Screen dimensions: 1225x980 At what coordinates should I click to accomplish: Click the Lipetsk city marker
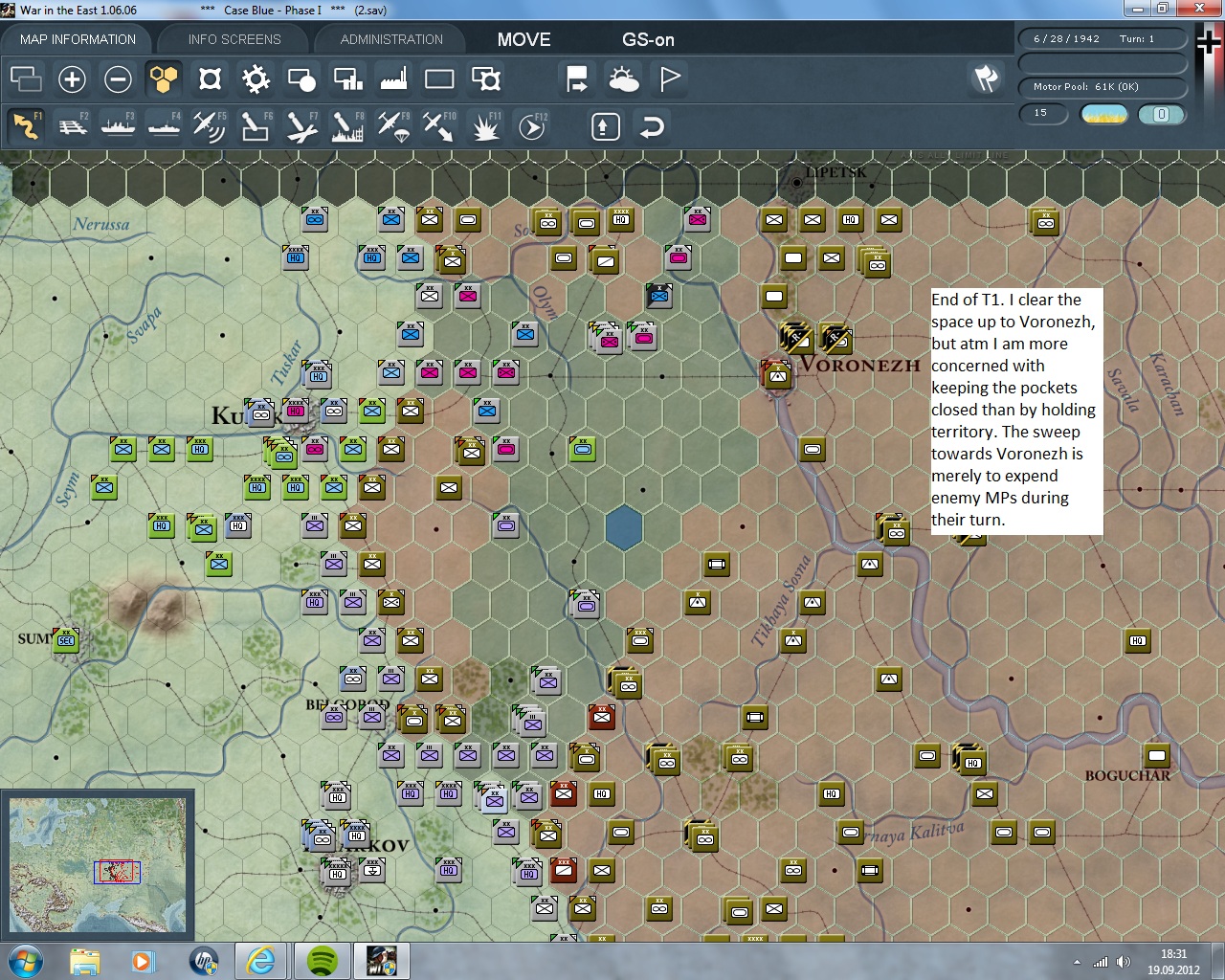tap(796, 181)
